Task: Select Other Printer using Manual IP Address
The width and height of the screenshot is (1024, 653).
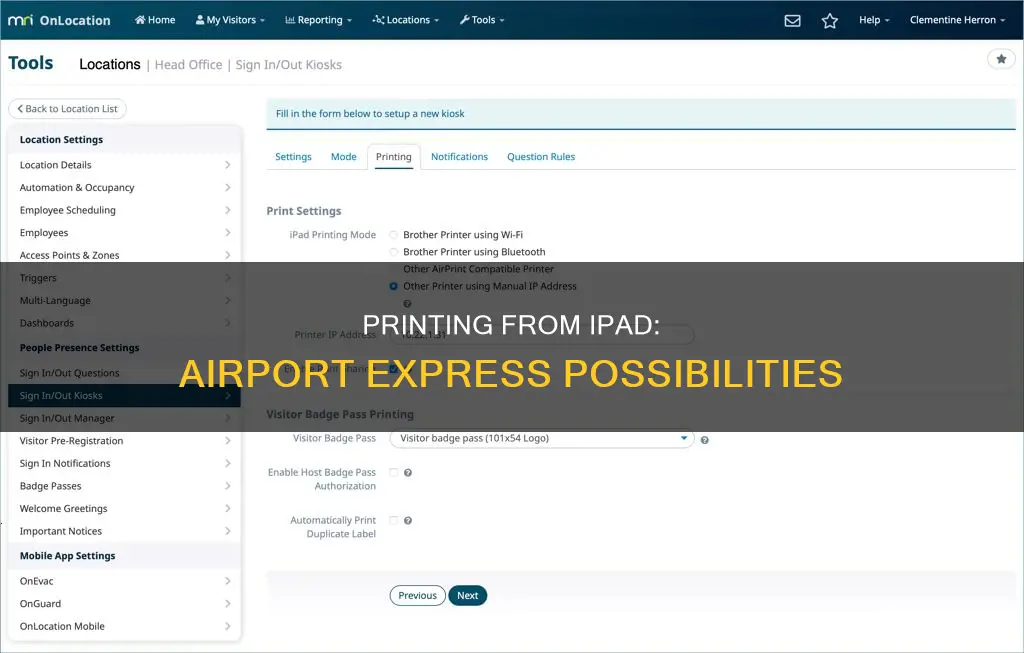Action: [393, 286]
